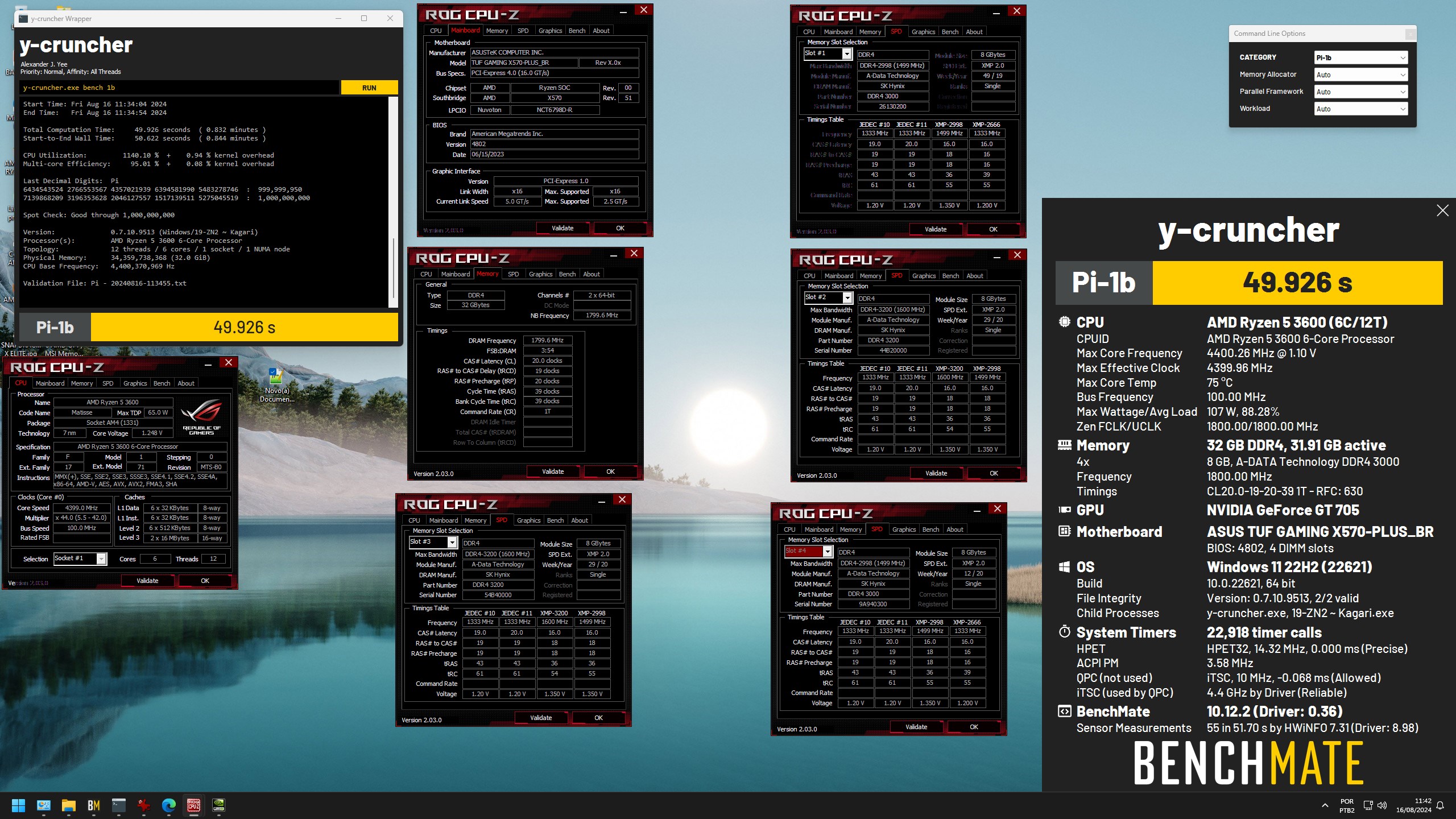Open CPU tab in Memory timings window
1456x819 pixels.
[x=426, y=274]
